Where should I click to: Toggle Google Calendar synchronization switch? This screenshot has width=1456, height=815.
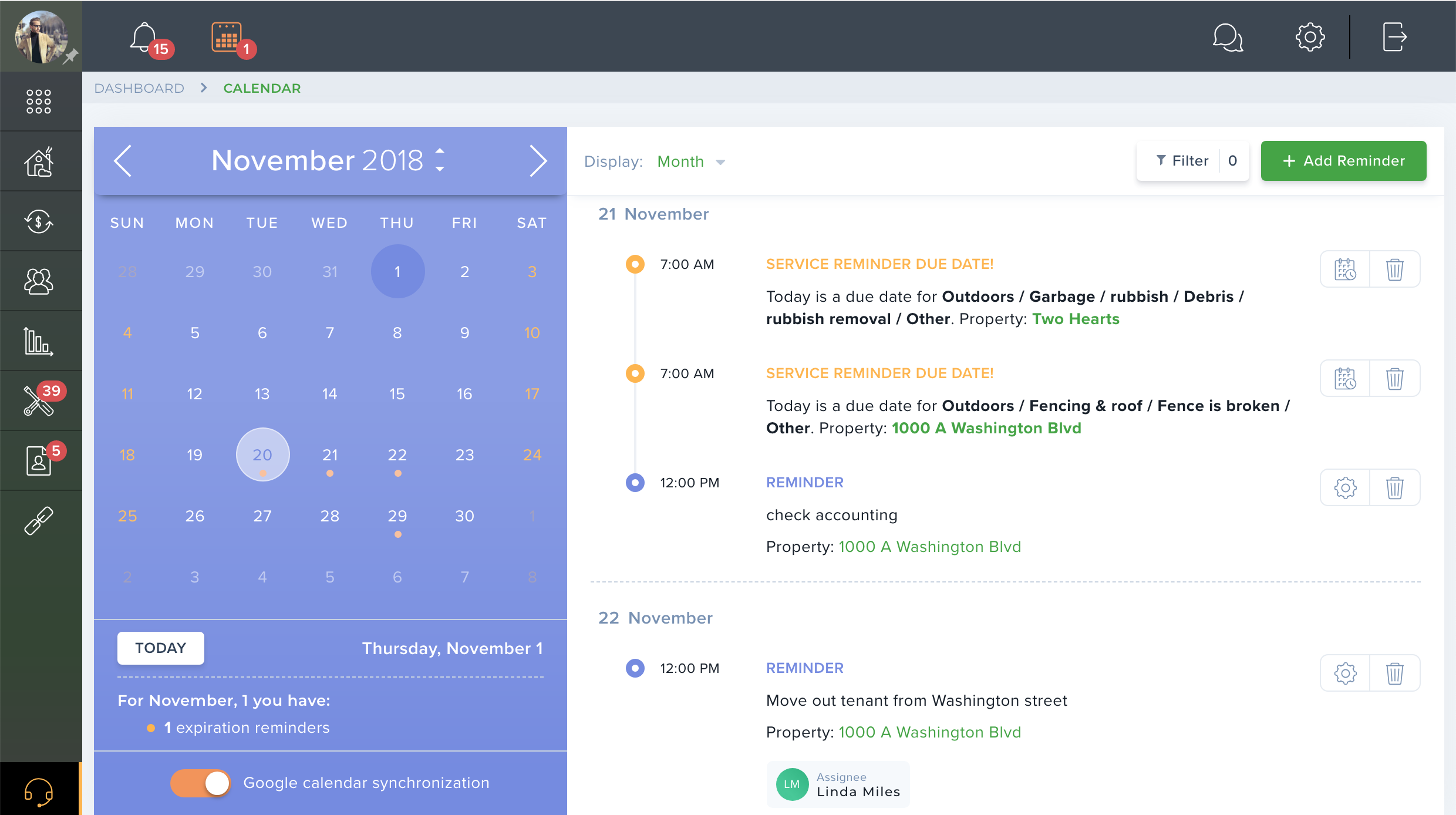199,783
